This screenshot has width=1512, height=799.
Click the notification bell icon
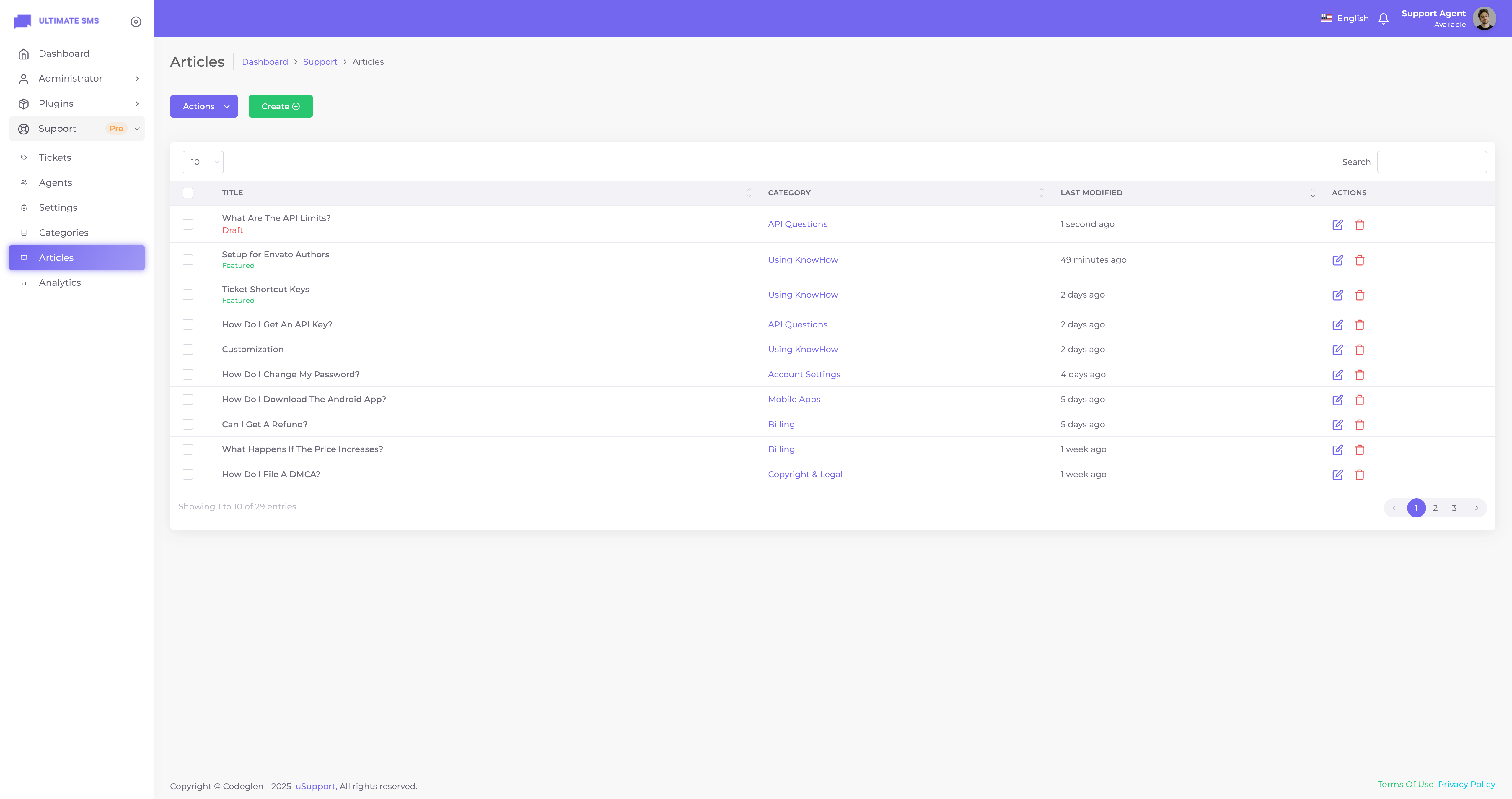click(1384, 19)
